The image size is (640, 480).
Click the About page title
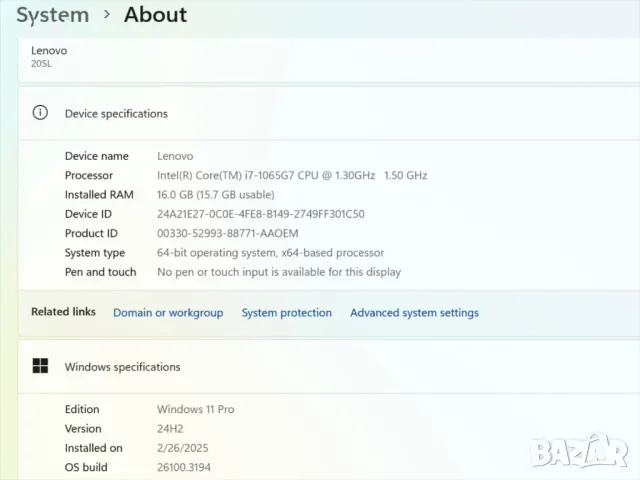(x=155, y=15)
